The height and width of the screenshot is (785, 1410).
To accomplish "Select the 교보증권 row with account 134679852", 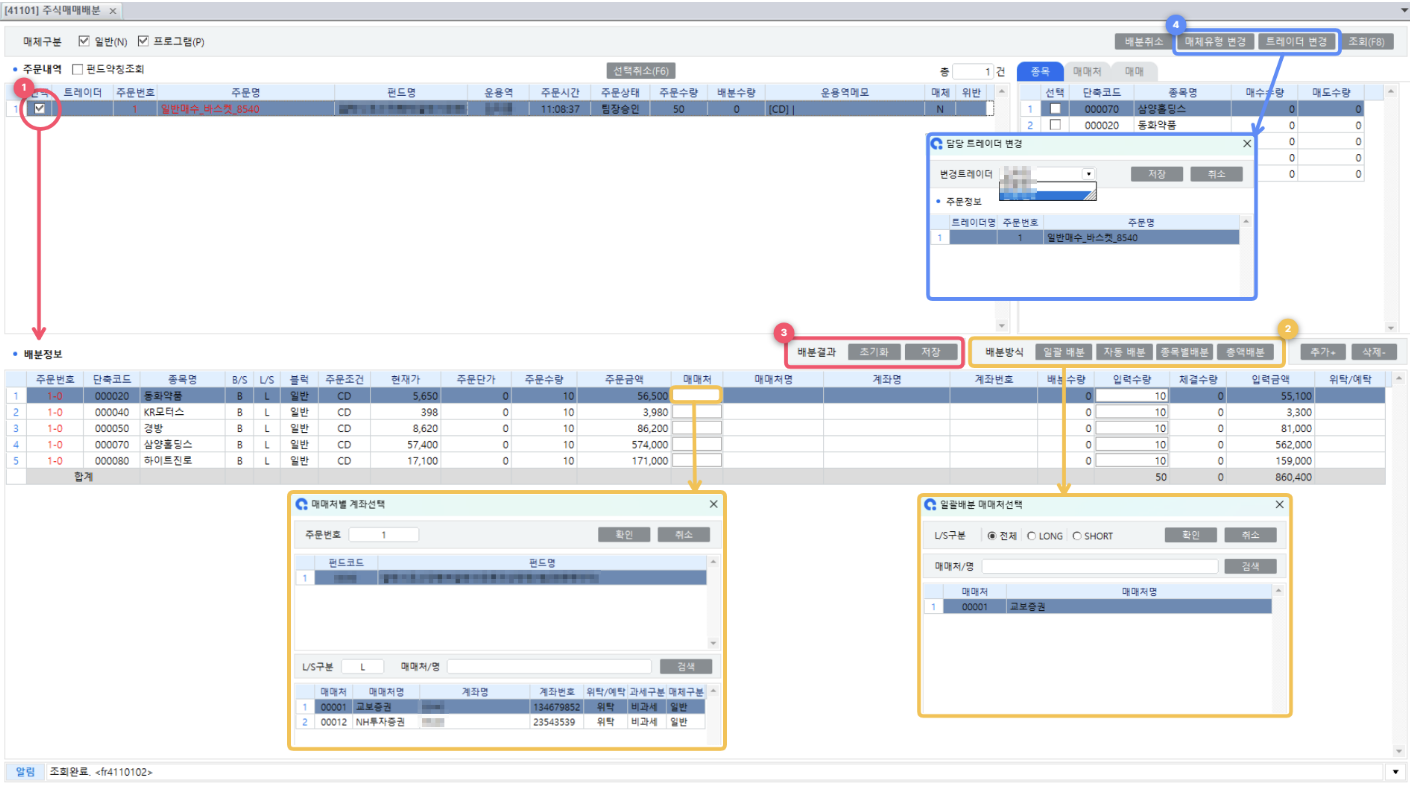I will [502, 707].
